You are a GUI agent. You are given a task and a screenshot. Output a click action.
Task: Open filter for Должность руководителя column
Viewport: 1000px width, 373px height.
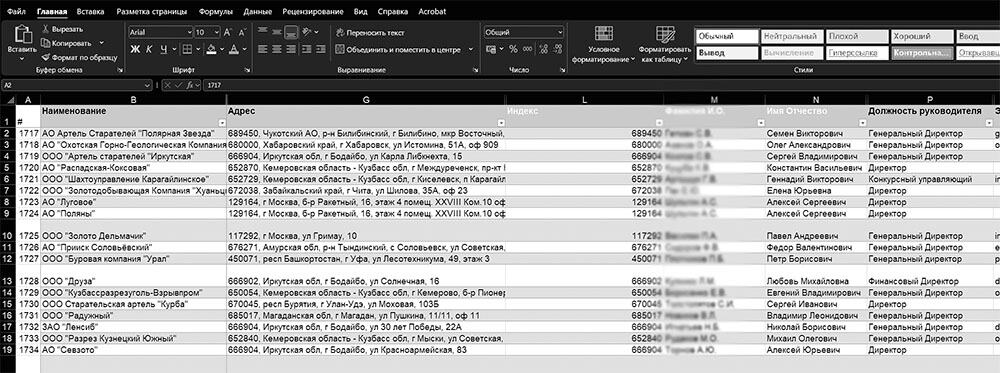pos(989,122)
